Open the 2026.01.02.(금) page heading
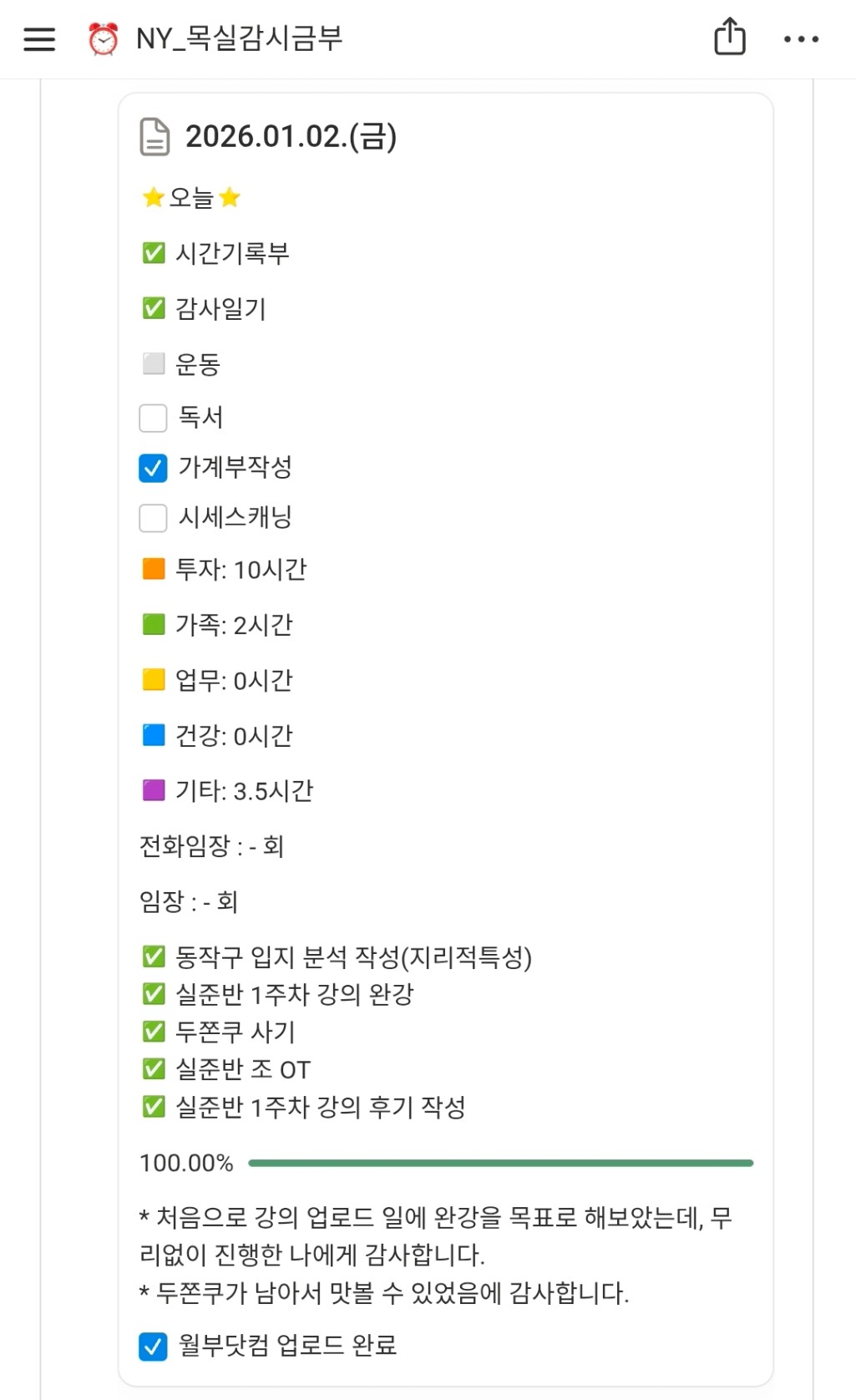Screen dimensions: 856x1400 291,137
